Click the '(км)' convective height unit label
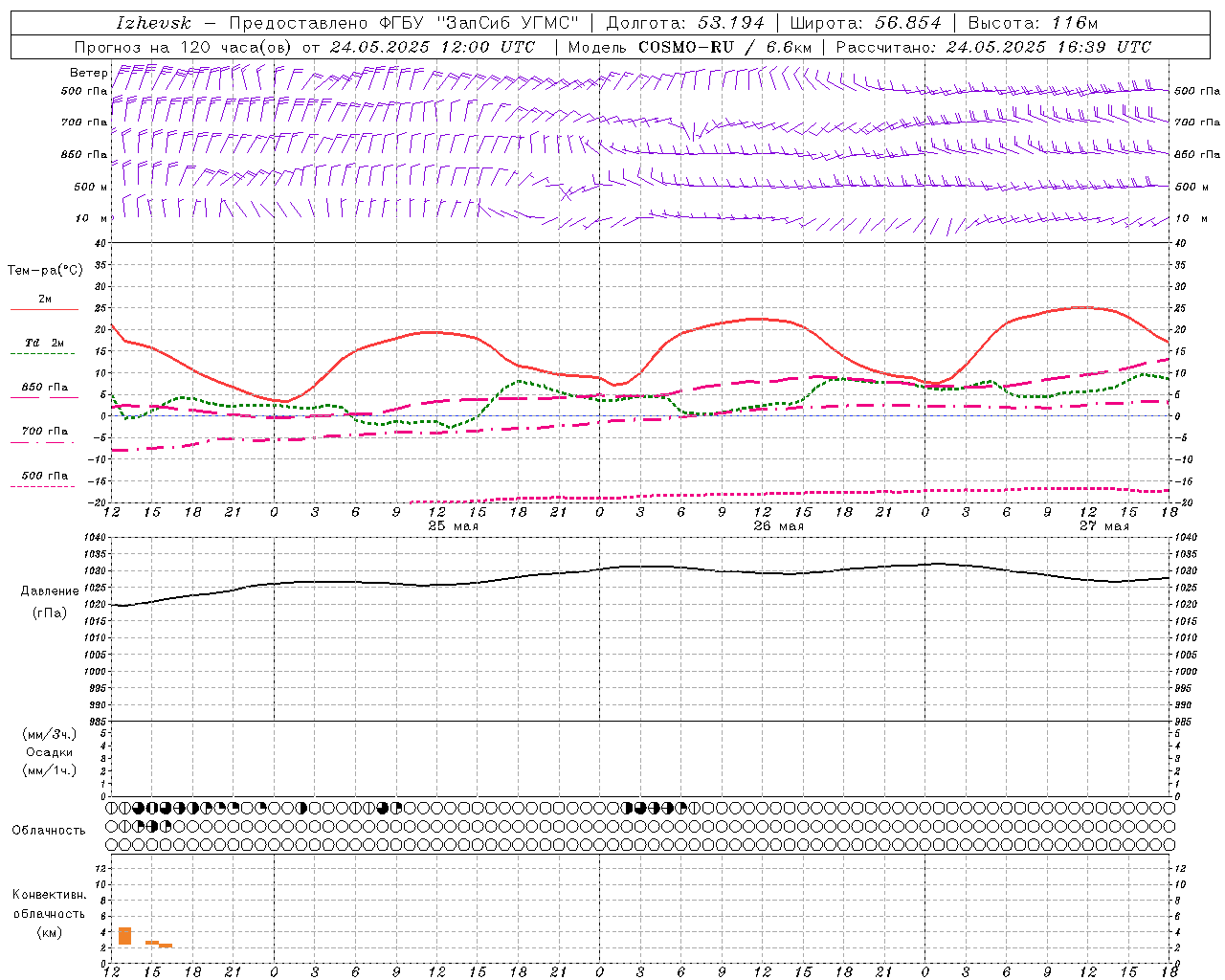The image size is (1225, 980). (x=50, y=932)
